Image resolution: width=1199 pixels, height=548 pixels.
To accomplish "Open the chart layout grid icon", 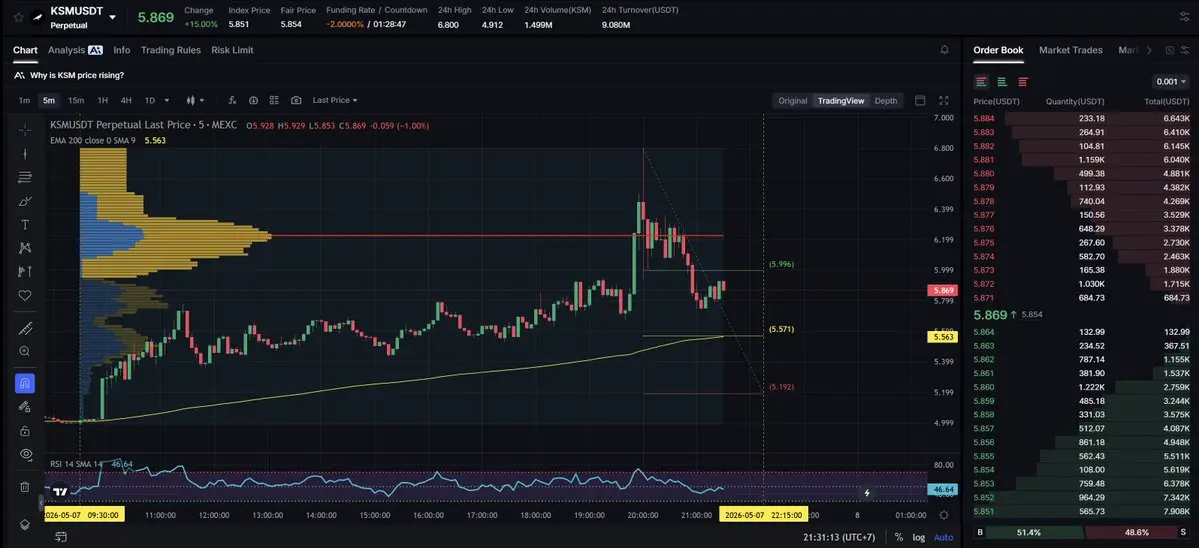I will pyautogui.click(x=275, y=100).
